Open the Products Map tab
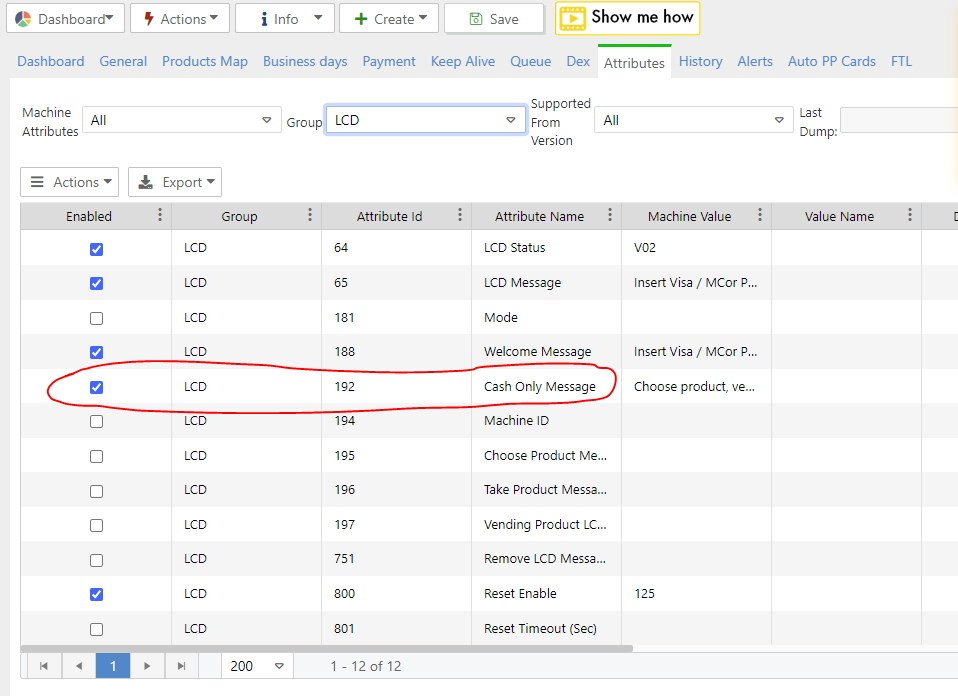 [x=205, y=61]
